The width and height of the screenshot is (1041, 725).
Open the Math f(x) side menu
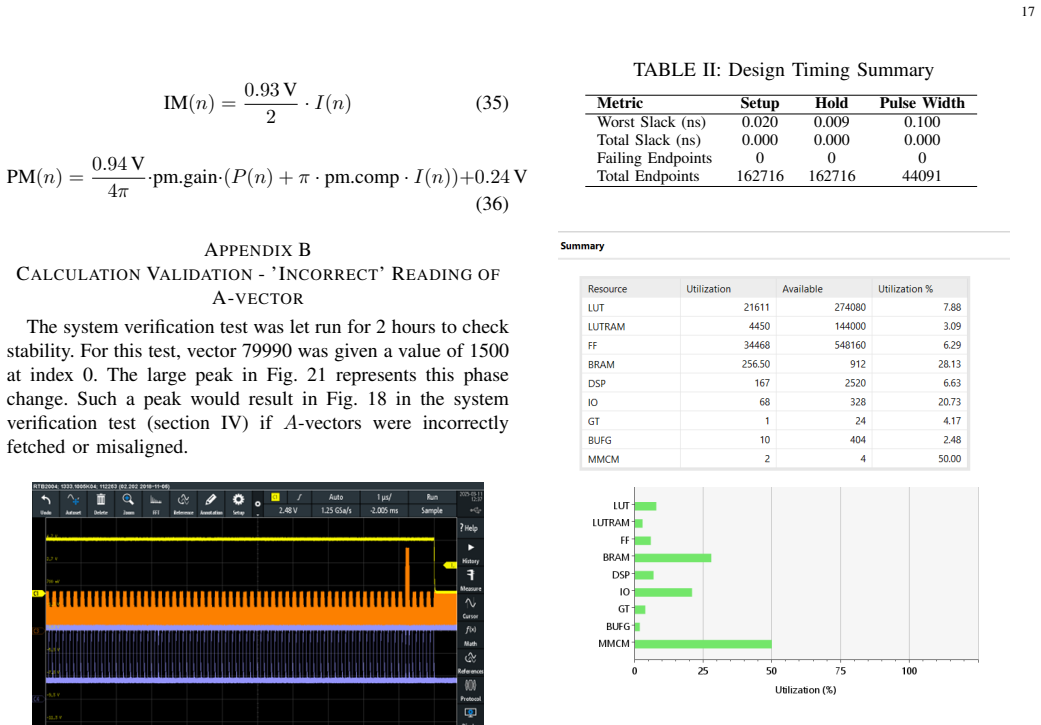(471, 635)
